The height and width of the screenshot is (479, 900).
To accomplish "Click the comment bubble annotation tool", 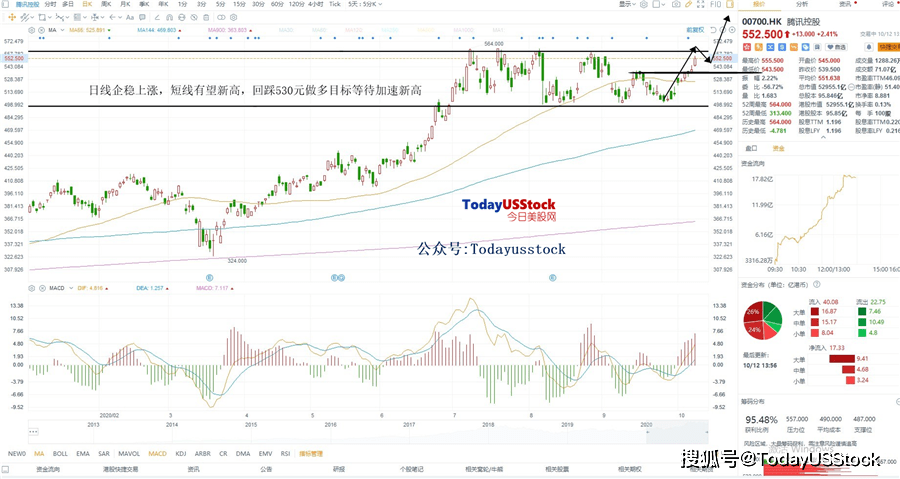I will 142,17.
